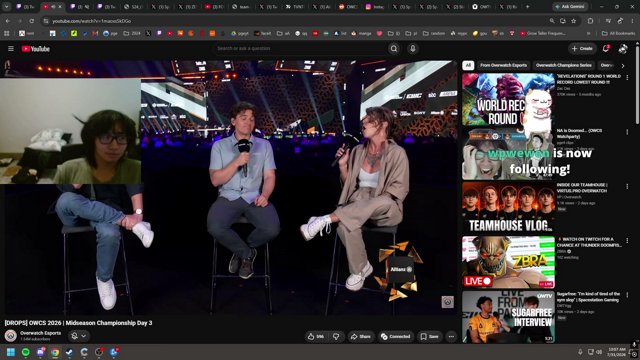Click the Create button
The image size is (640, 360).
582,49
